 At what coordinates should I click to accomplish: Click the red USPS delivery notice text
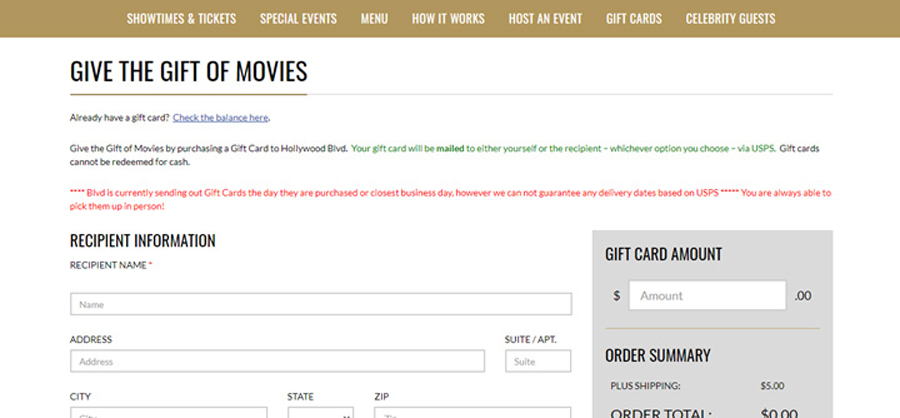(x=450, y=199)
